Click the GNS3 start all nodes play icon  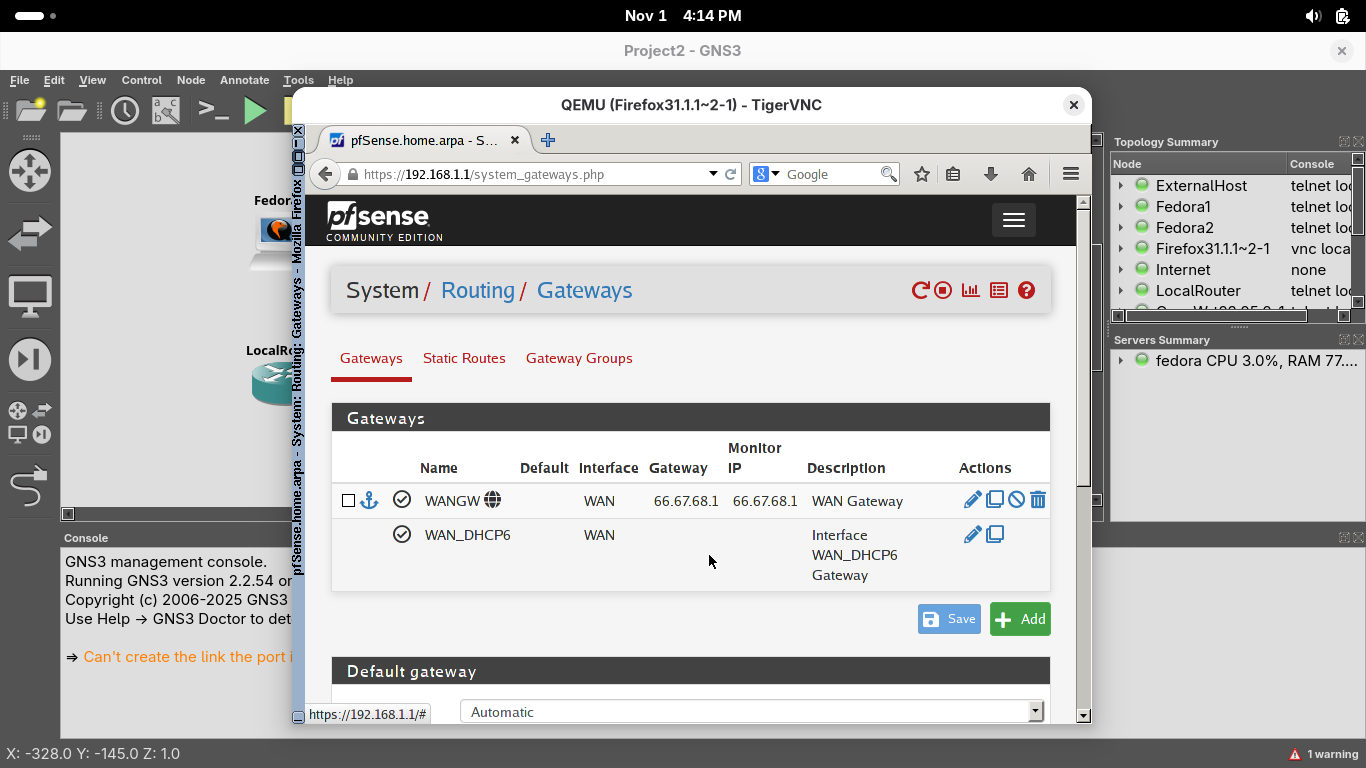click(x=256, y=110)
